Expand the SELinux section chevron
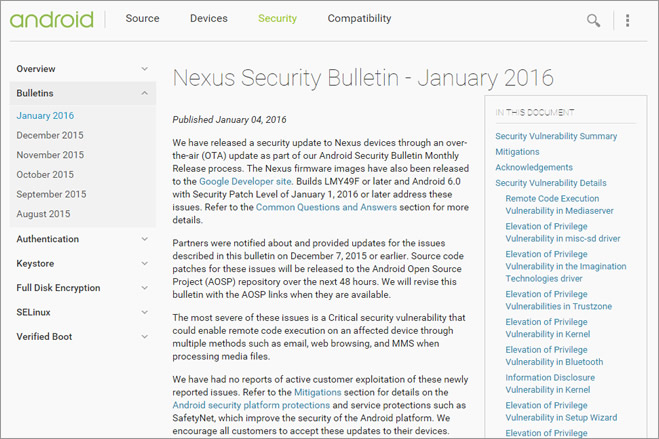659x439 pixels. click(x=145, y=312)
